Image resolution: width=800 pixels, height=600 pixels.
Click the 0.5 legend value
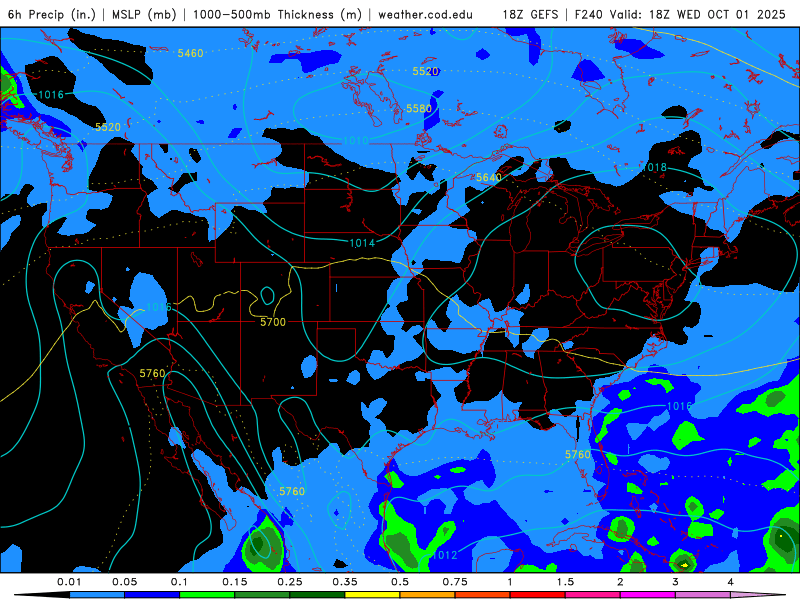point(400,582)
